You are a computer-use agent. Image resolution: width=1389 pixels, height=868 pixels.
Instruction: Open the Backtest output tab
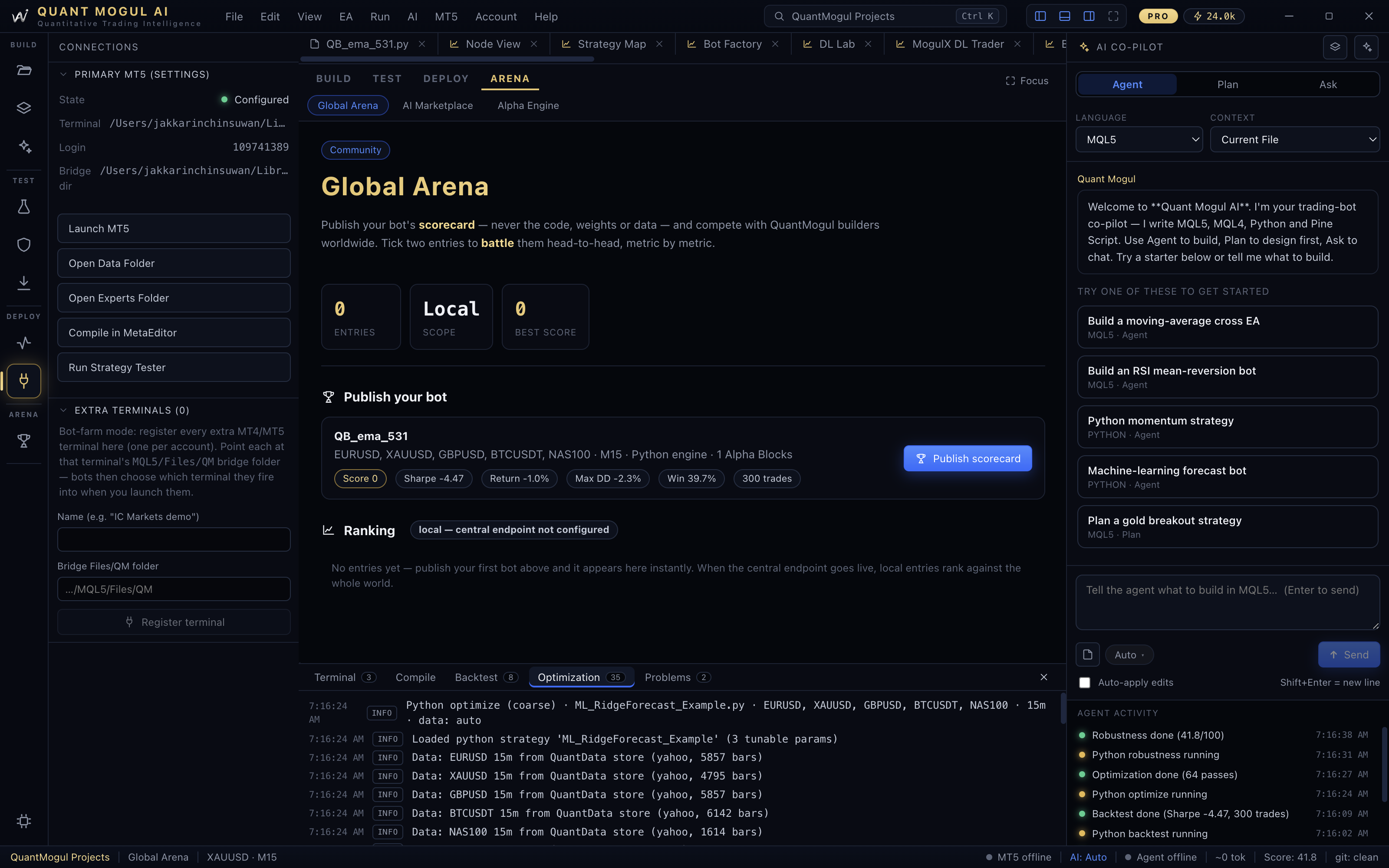tap(486, 677)
